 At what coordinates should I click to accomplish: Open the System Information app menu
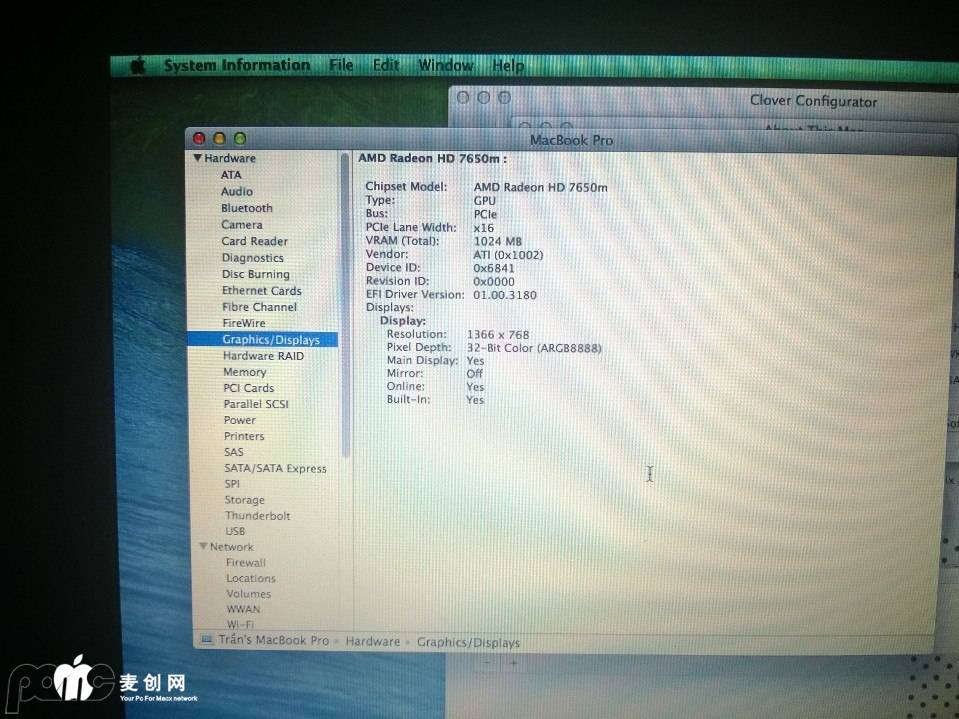coord(237,65)
